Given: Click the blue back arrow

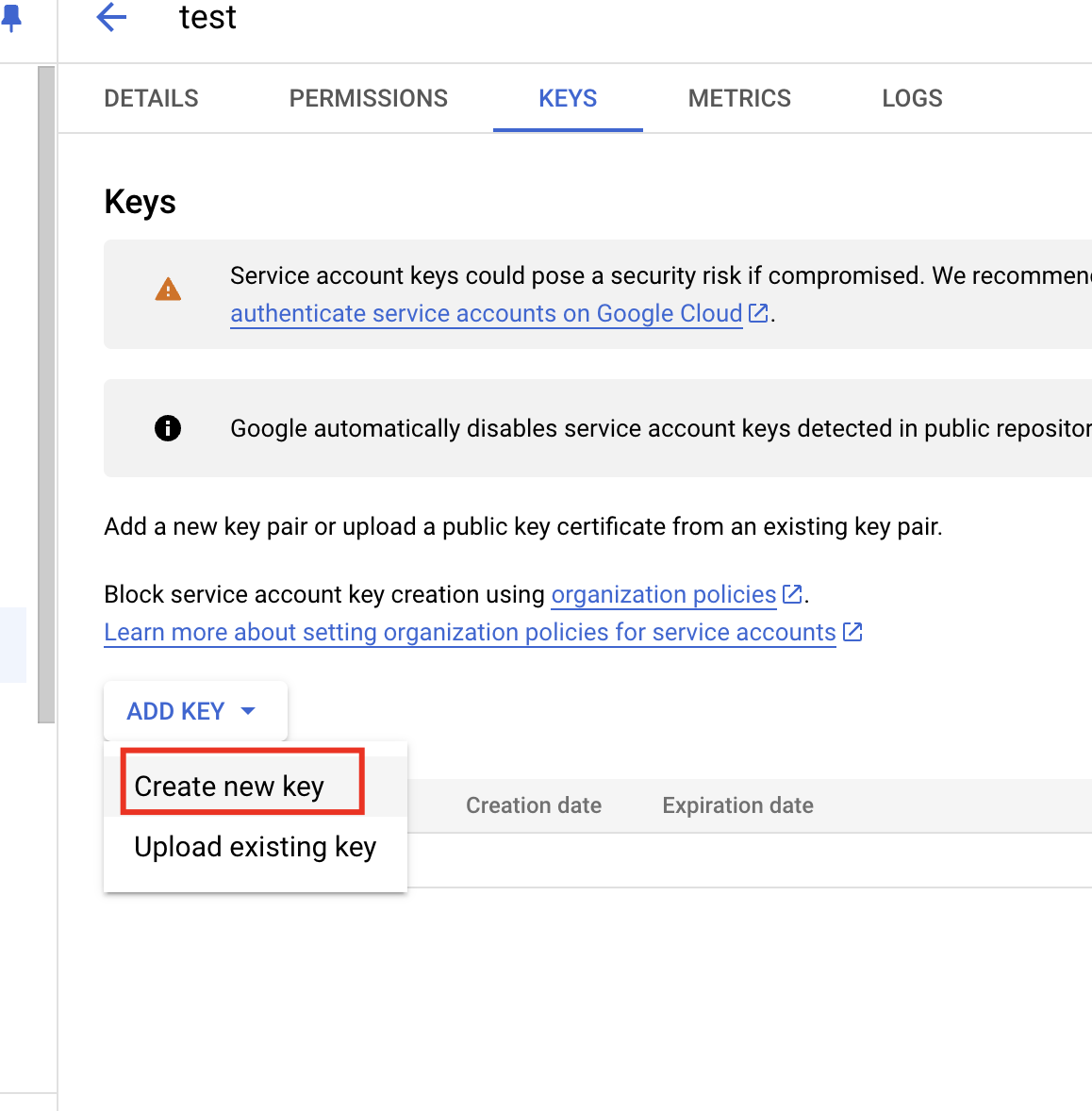Looking at the screenshot, I should (110, 17).
